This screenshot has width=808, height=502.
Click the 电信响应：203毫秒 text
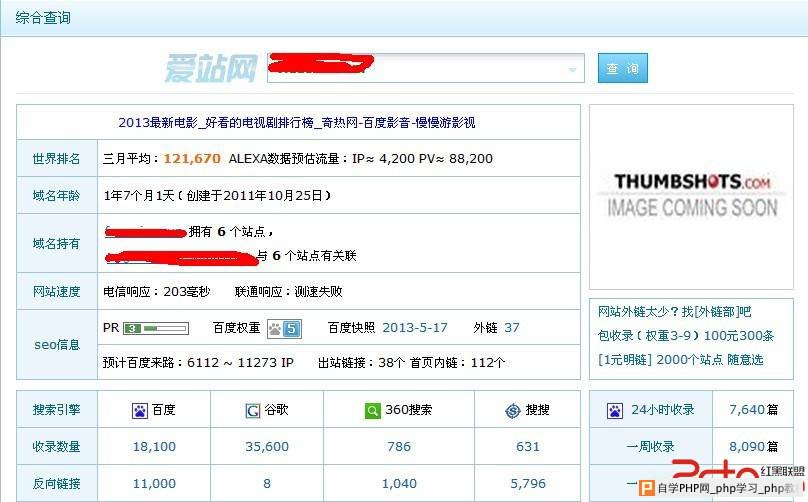tap(157, 292)
